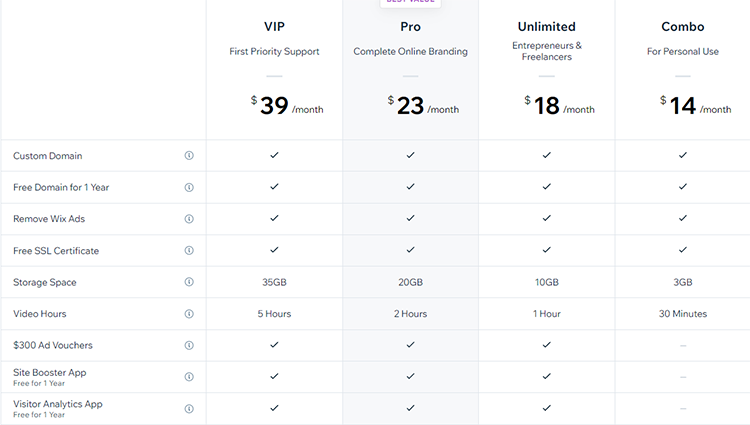The image size is (750, 425).
Task: Click the Best Value badge above Pro
Action: coord(410,2)
